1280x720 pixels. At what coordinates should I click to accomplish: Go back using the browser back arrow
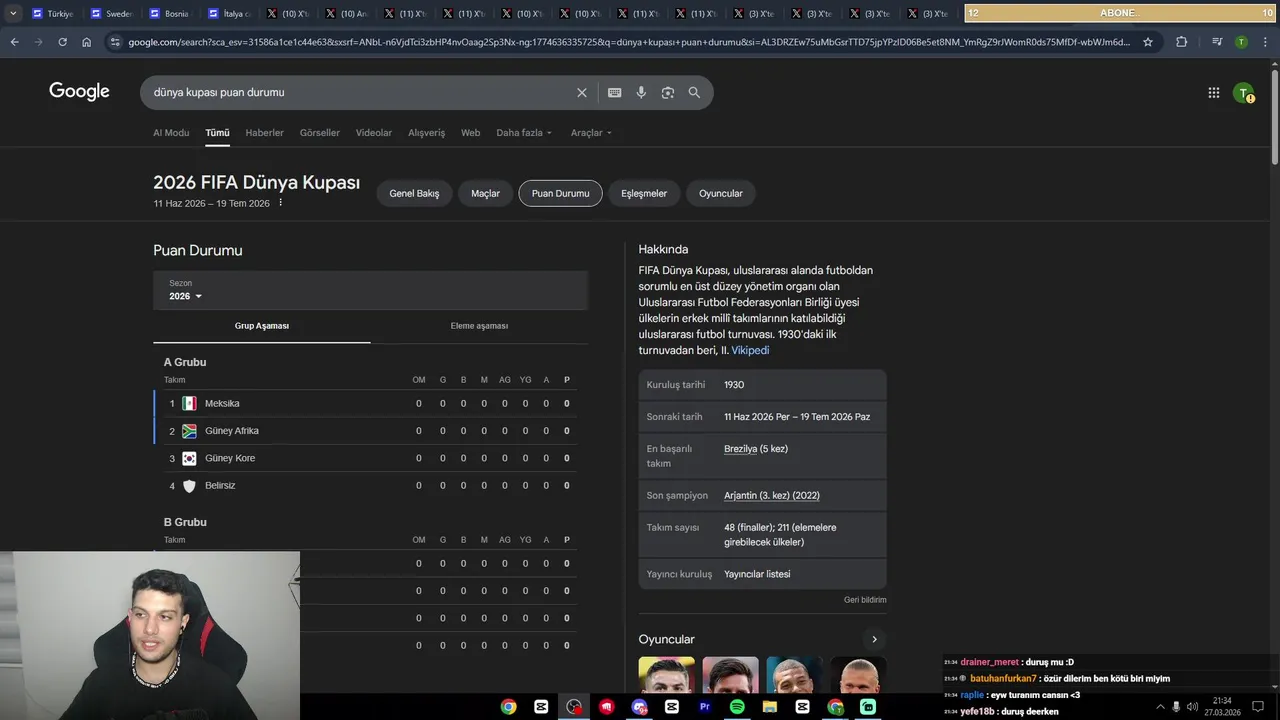[14, 42]
